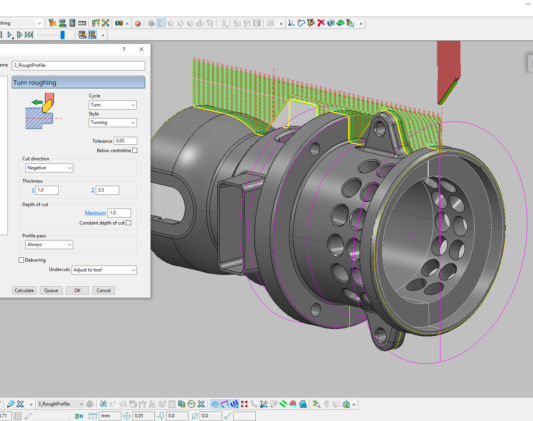Click the turn roughing diagram thumbnail

(43, 111)
